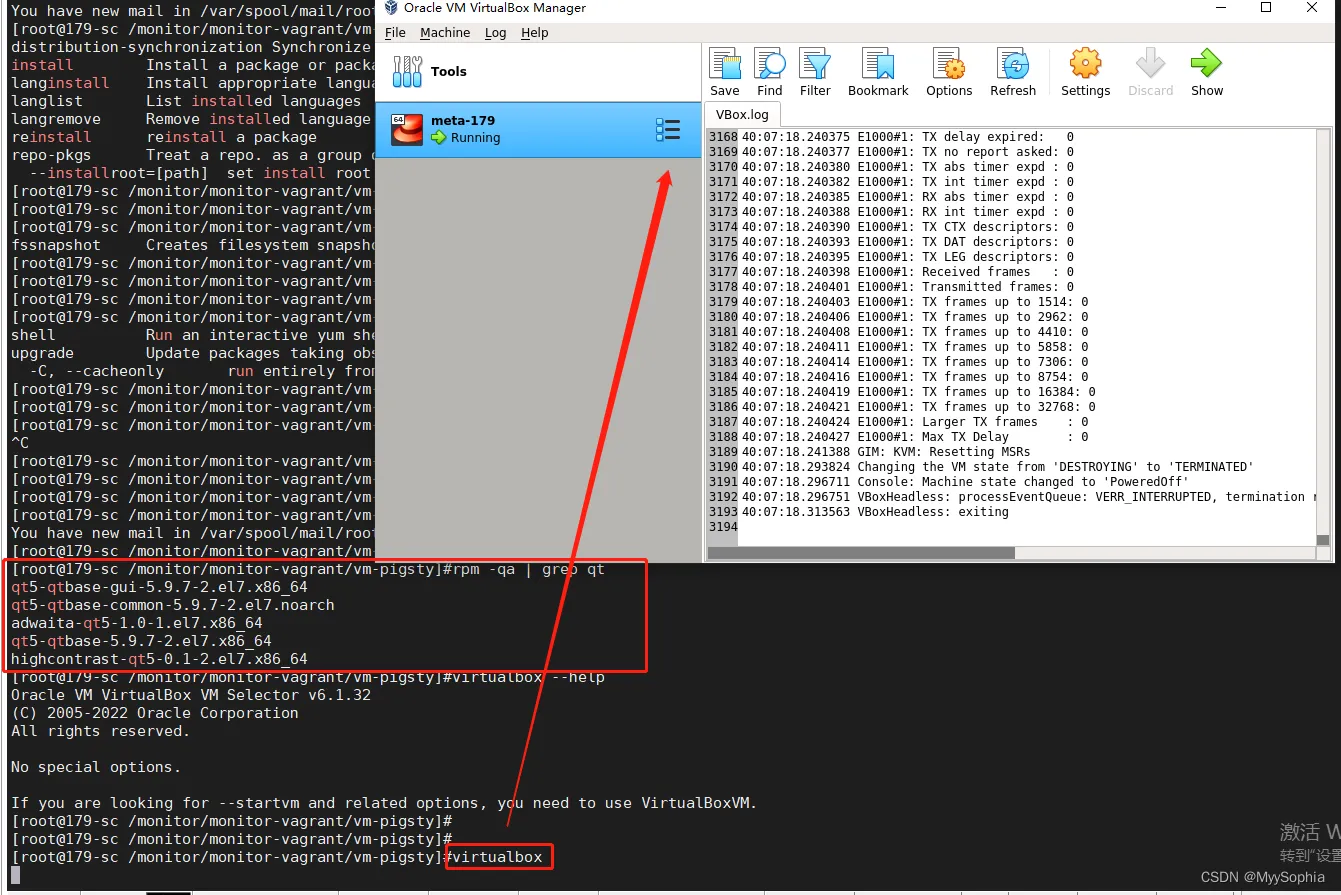Open log viewer Options
Image resolution: width=1341 pixels, height=895 pixels.
click(949, 65)
